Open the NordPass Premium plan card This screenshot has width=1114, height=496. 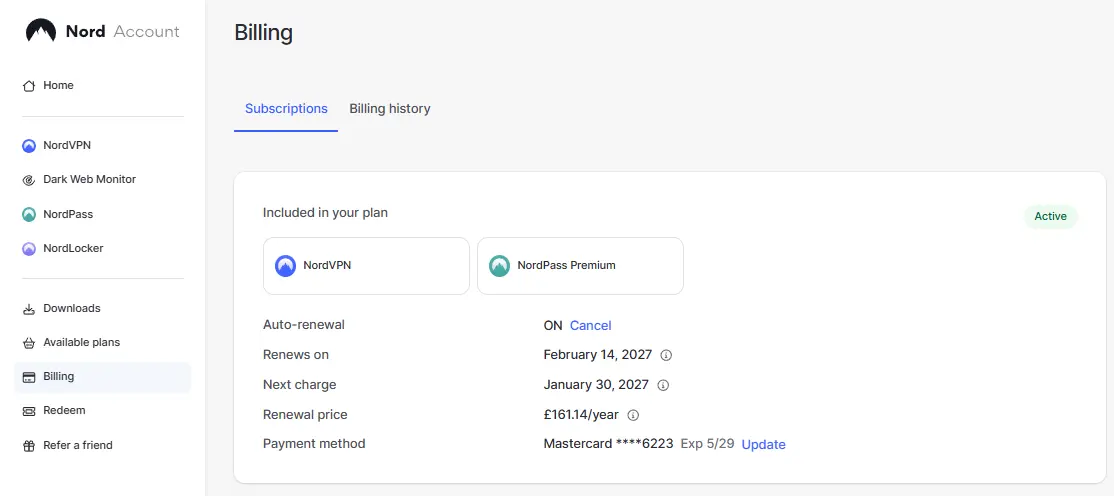coord(580,266)
